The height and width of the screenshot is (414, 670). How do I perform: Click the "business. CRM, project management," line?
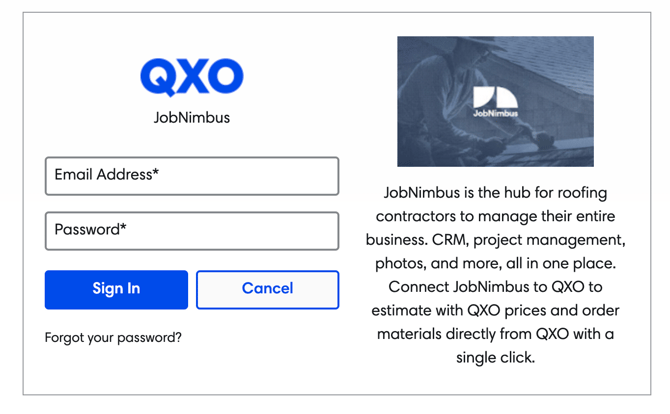495,241
